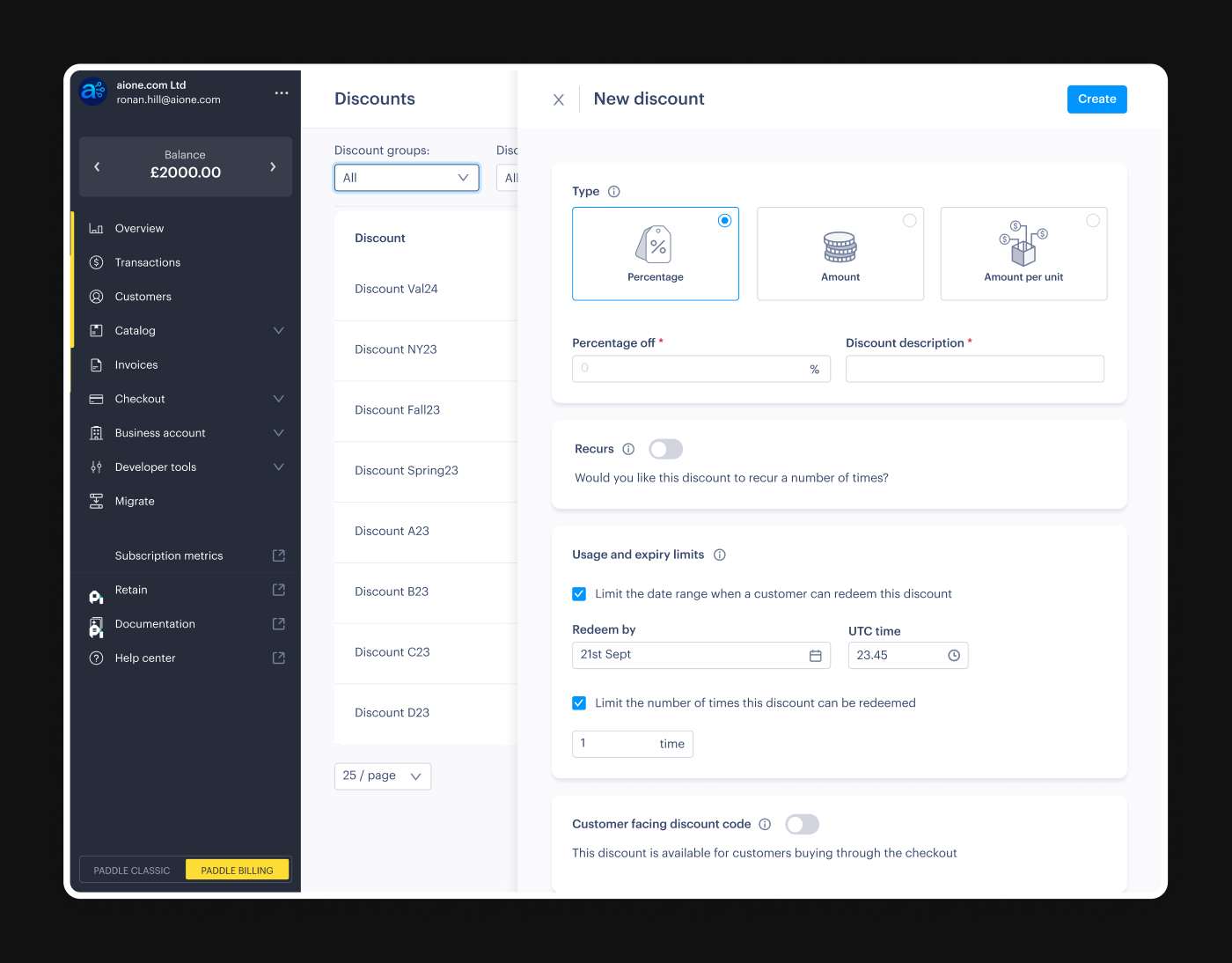
Task: Switch to the Paddle Classic tab
Action: [x=132, y=871]
